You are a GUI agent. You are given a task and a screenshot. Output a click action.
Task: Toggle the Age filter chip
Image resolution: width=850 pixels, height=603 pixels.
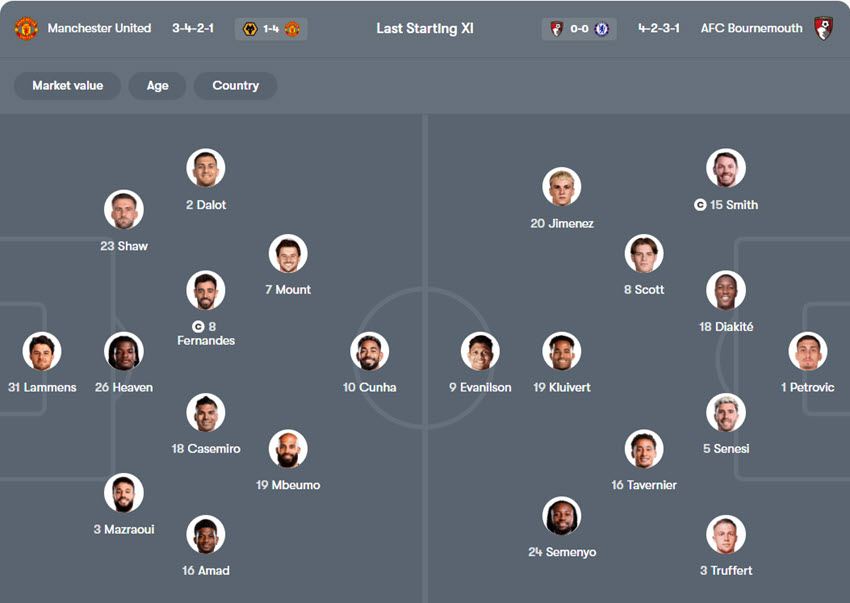(x=158, y=86)
